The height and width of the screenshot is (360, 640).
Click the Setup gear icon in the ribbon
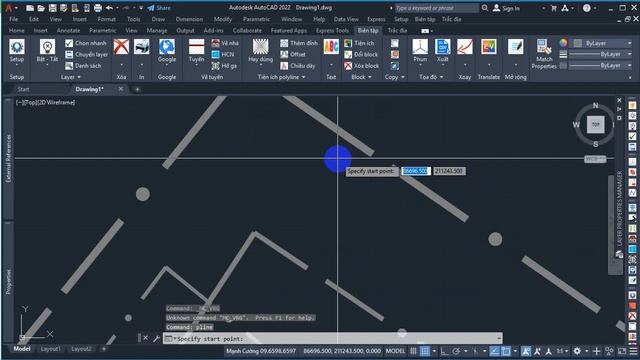coord(17,47)
